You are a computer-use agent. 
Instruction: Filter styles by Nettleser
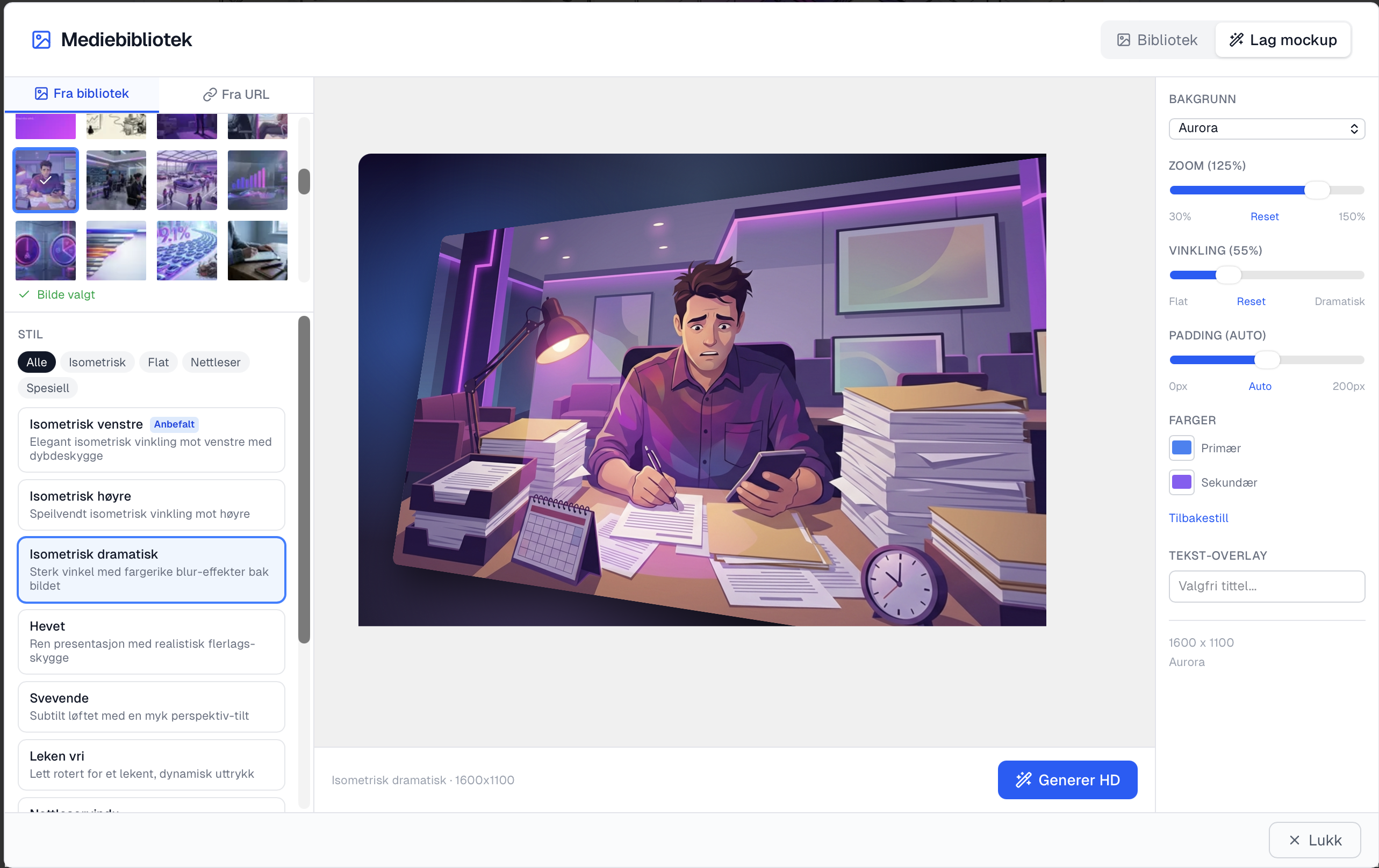coord(216,362)
